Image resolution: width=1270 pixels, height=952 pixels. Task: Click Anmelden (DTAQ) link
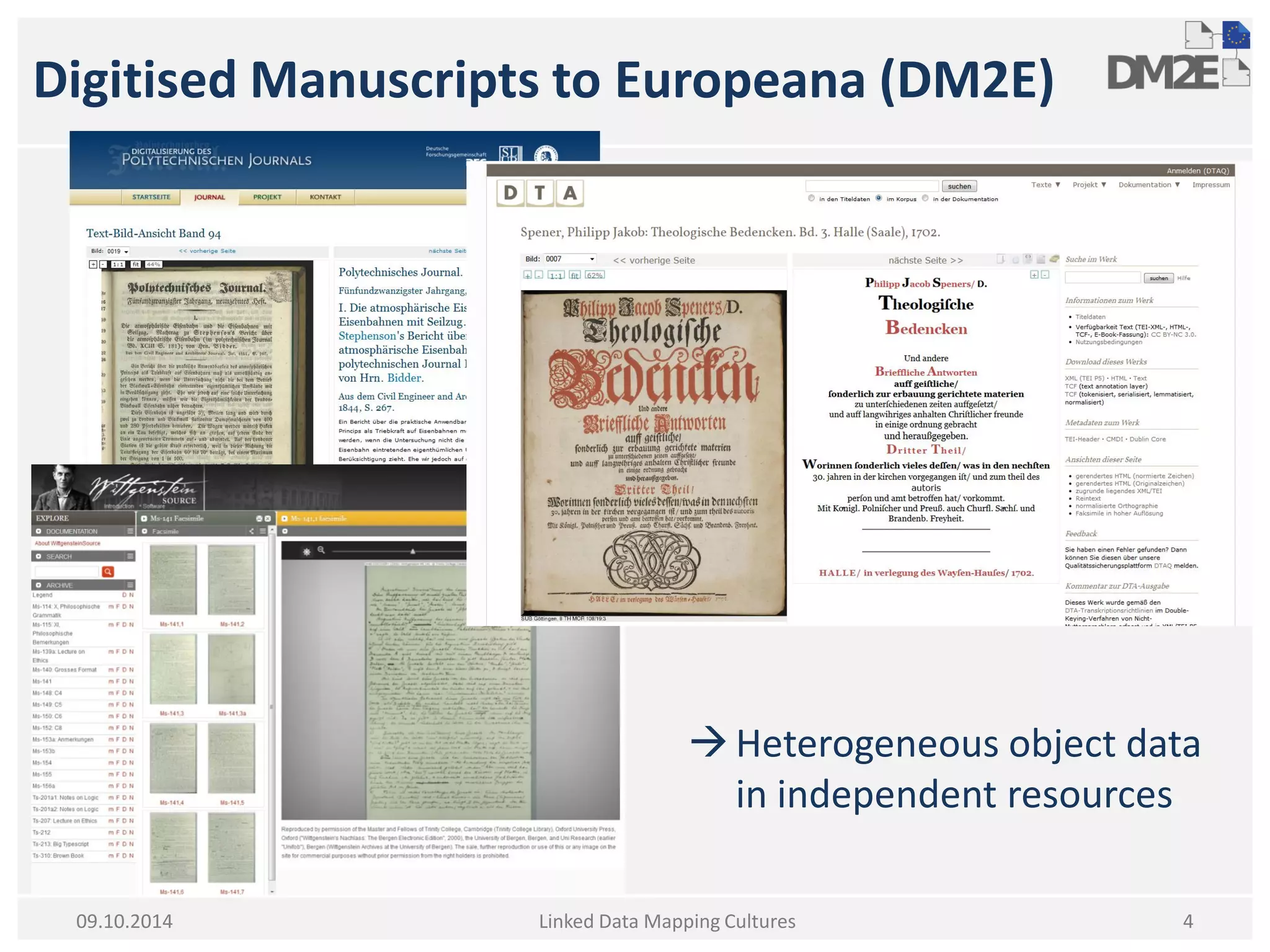[x=1197, y=170]
